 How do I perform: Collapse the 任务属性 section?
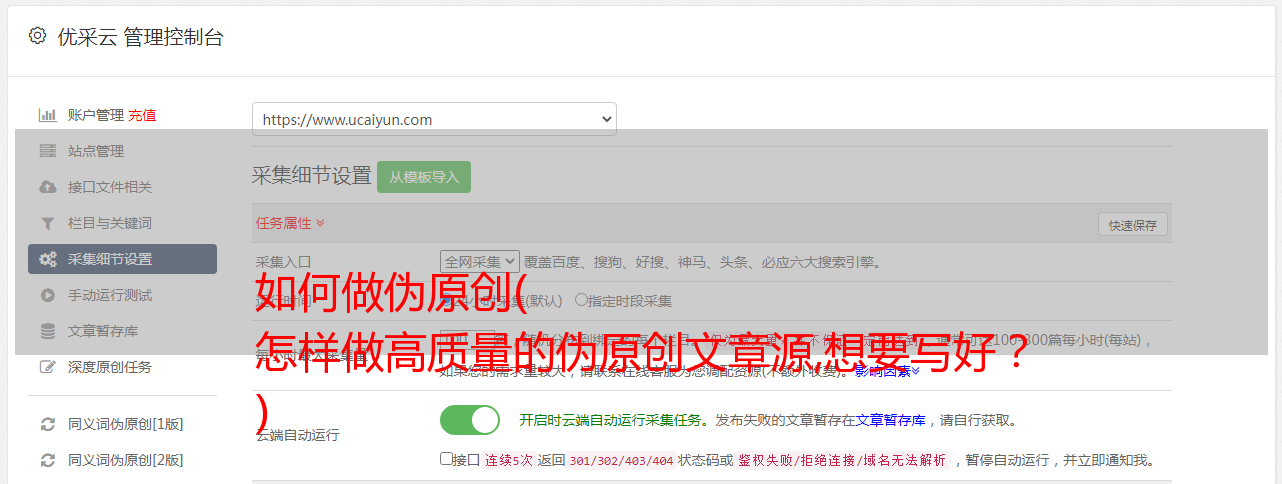pos(290,223)
